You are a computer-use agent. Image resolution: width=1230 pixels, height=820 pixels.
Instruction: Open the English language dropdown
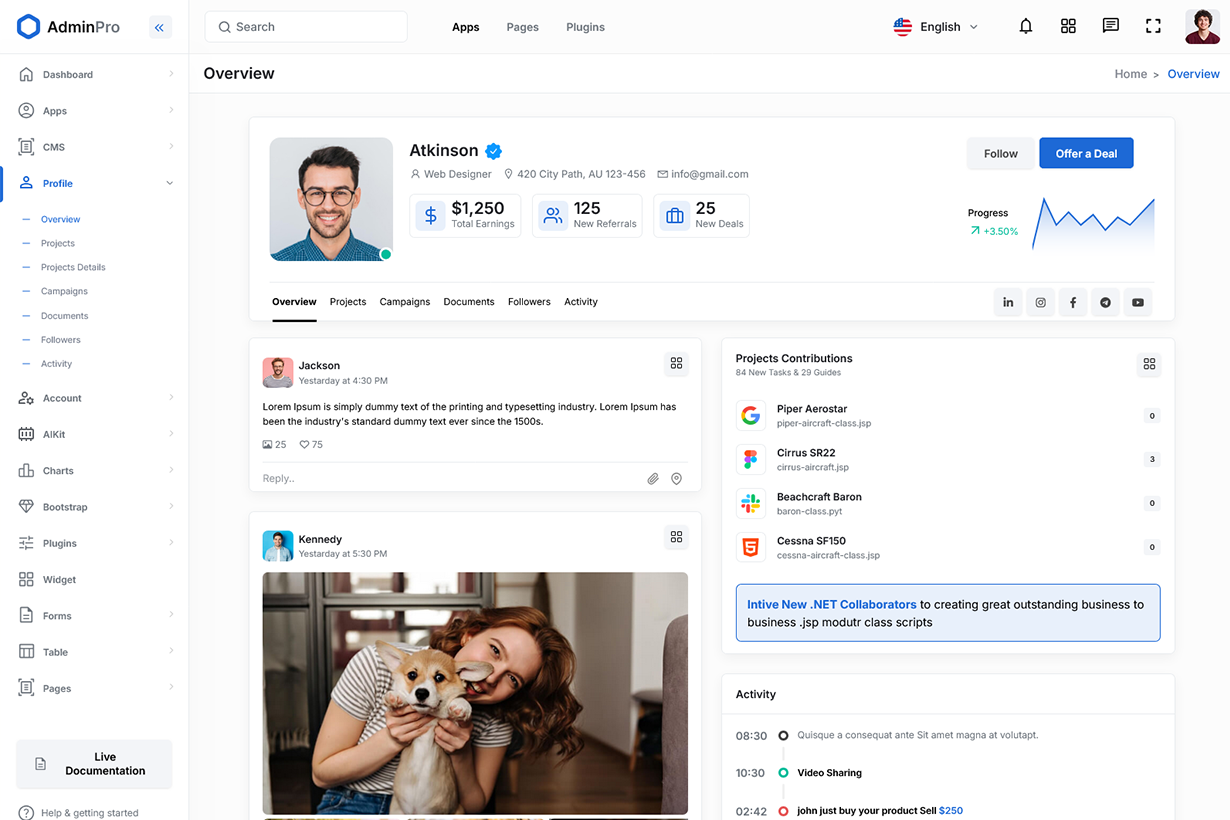pyautogui.click(x=936, y=27)
